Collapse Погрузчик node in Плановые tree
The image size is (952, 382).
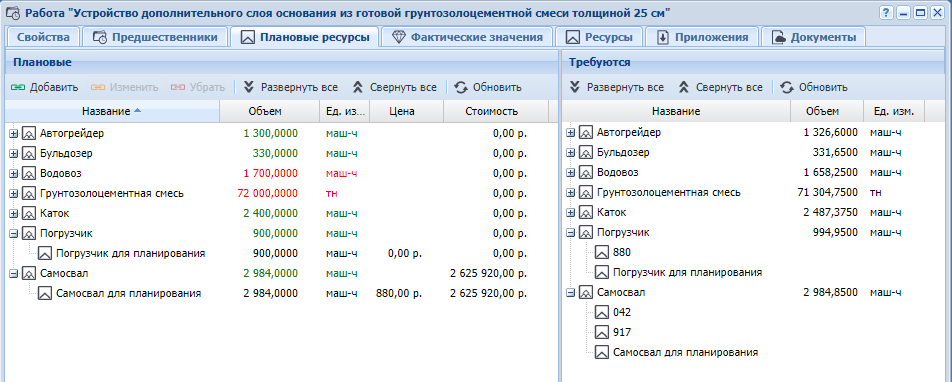[14, 233]
